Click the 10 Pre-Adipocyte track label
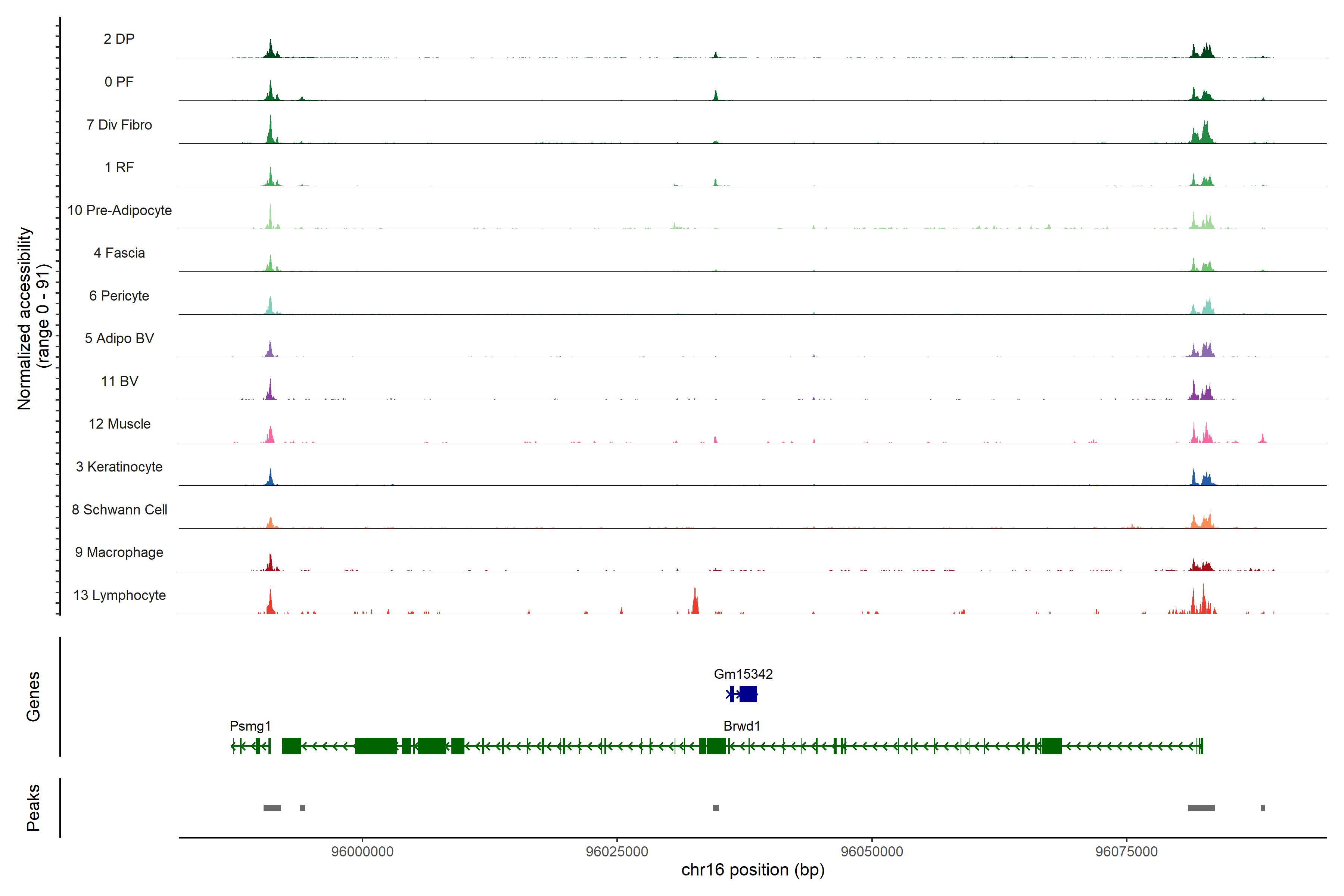Viewport: 1344px width, 896px height. 119,210
